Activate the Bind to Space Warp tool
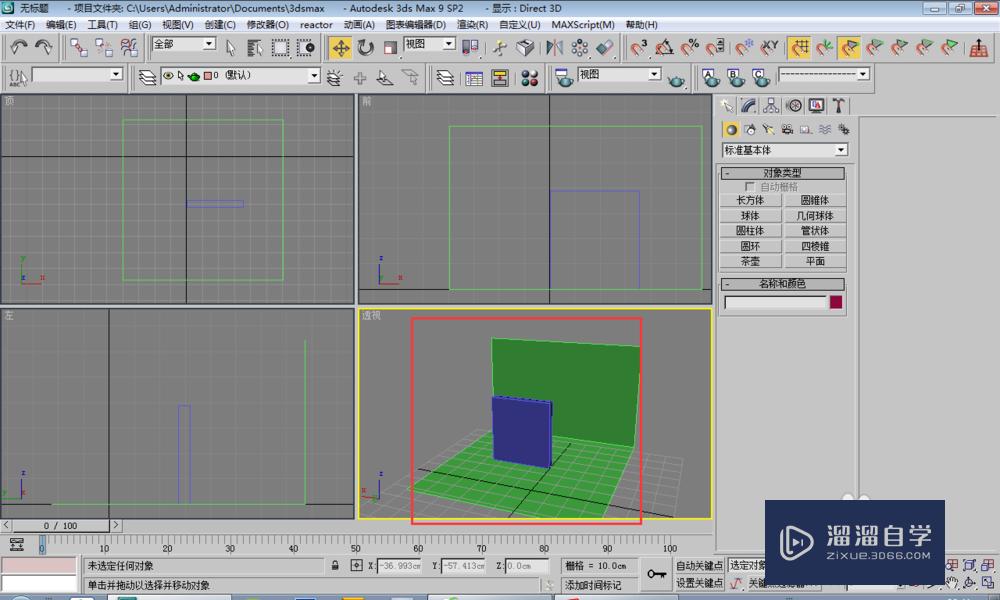 (129, 47)
